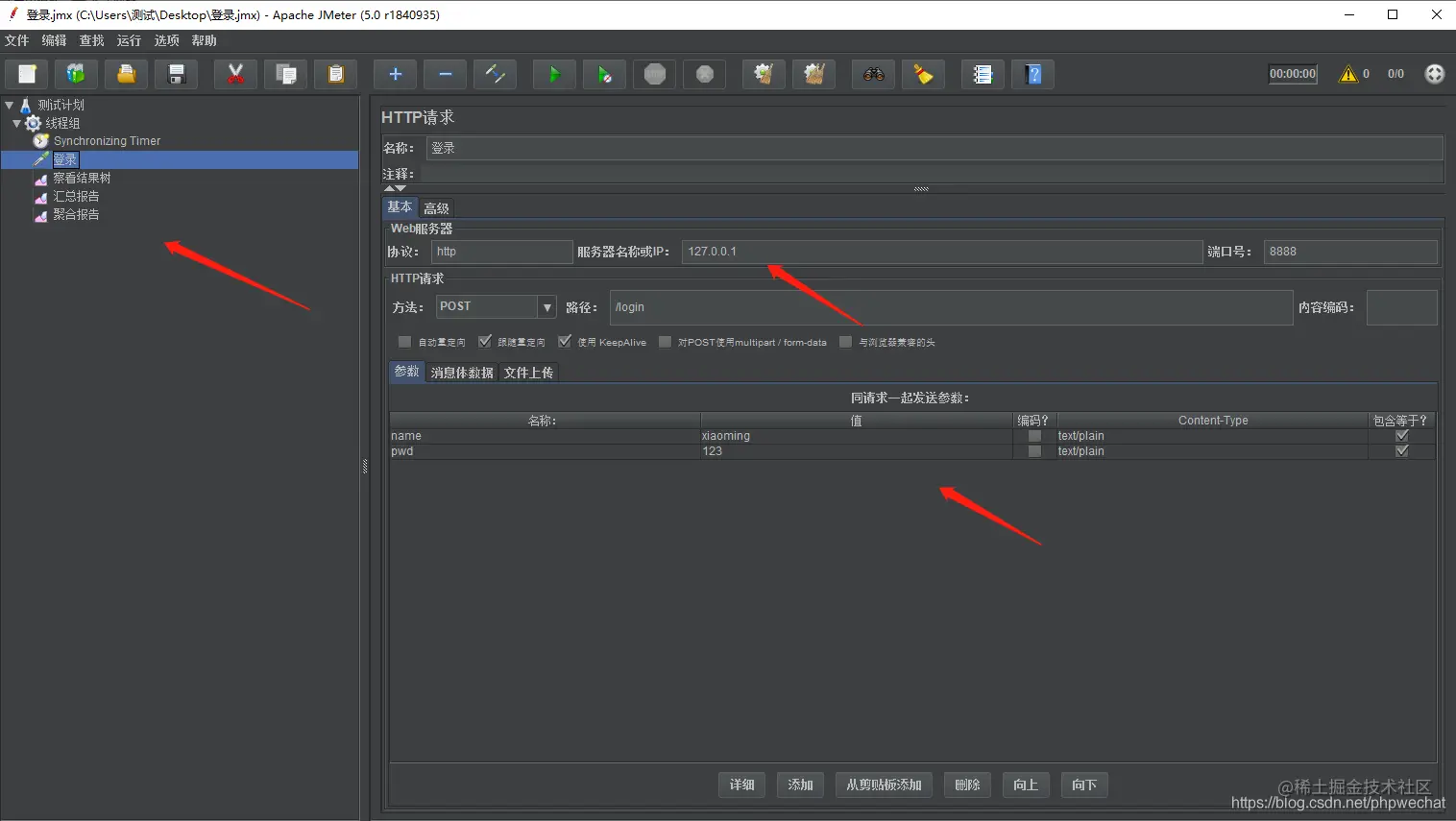Screen dimensions: 1456x821
Task: Toggle 包含等于 checkbox for name row
Action: (1401, 436)
